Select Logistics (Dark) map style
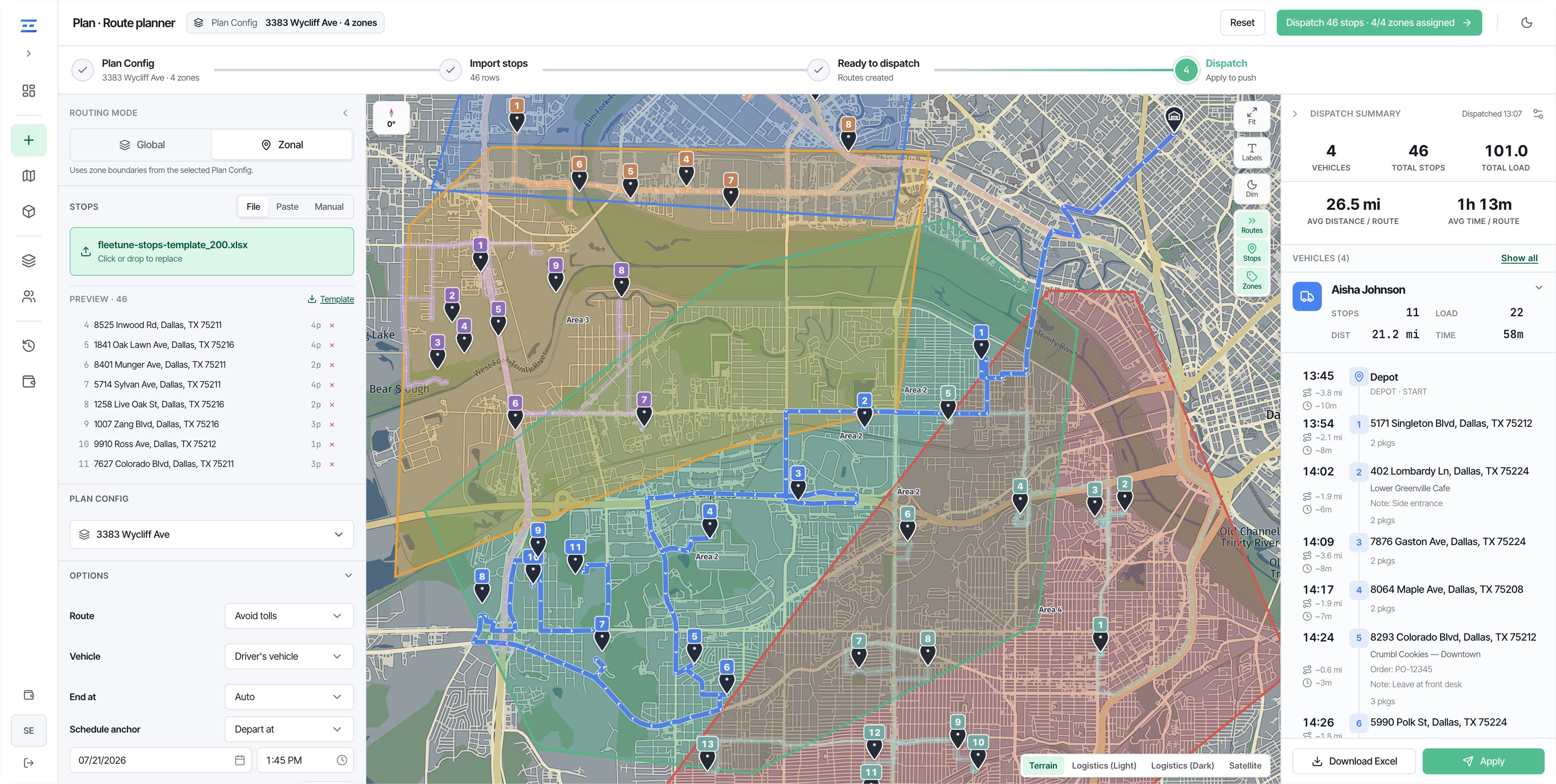1556x784 pixels. coord(1182,765)
